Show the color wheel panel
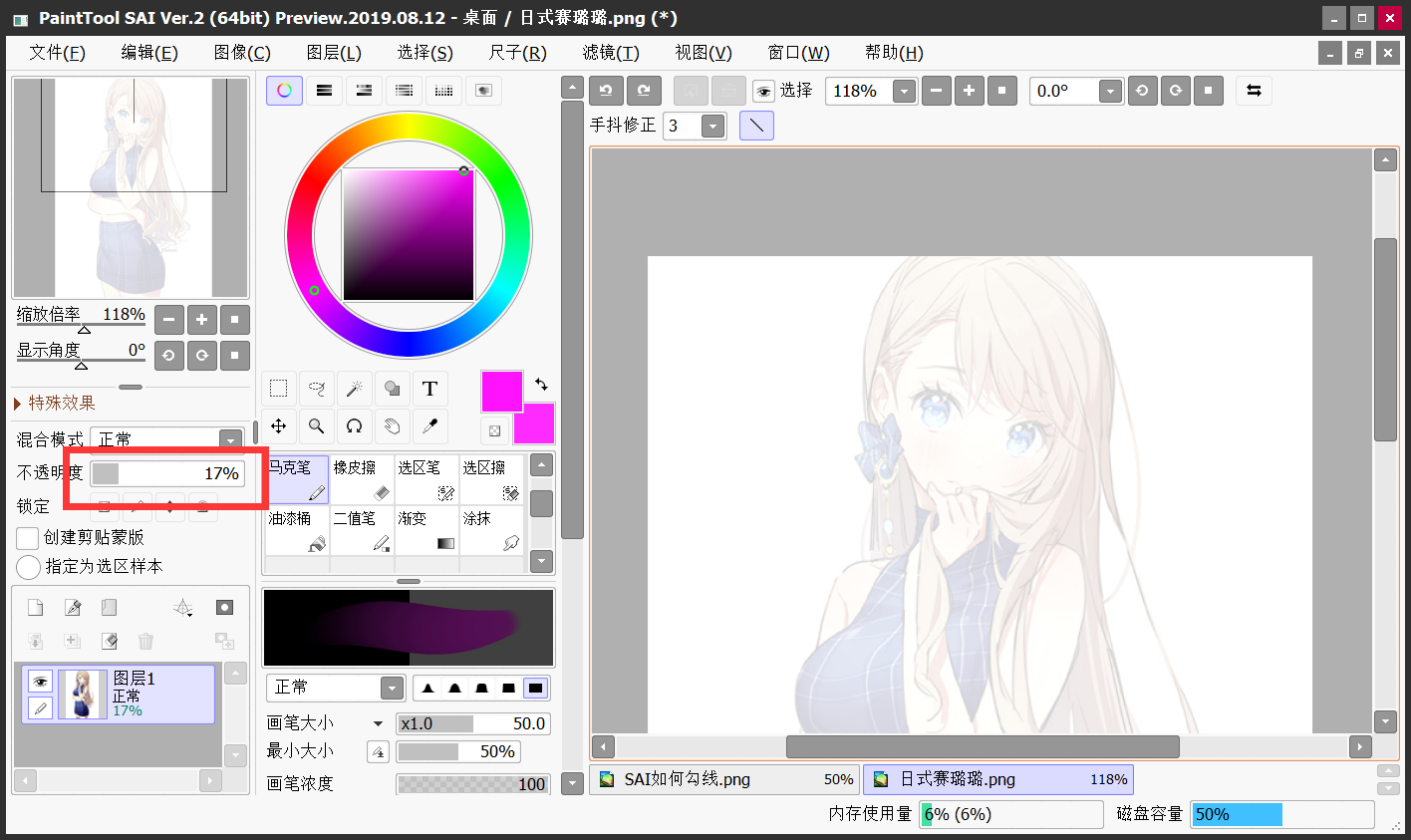This screenshot has height=840, width=1411. point(284,91)
